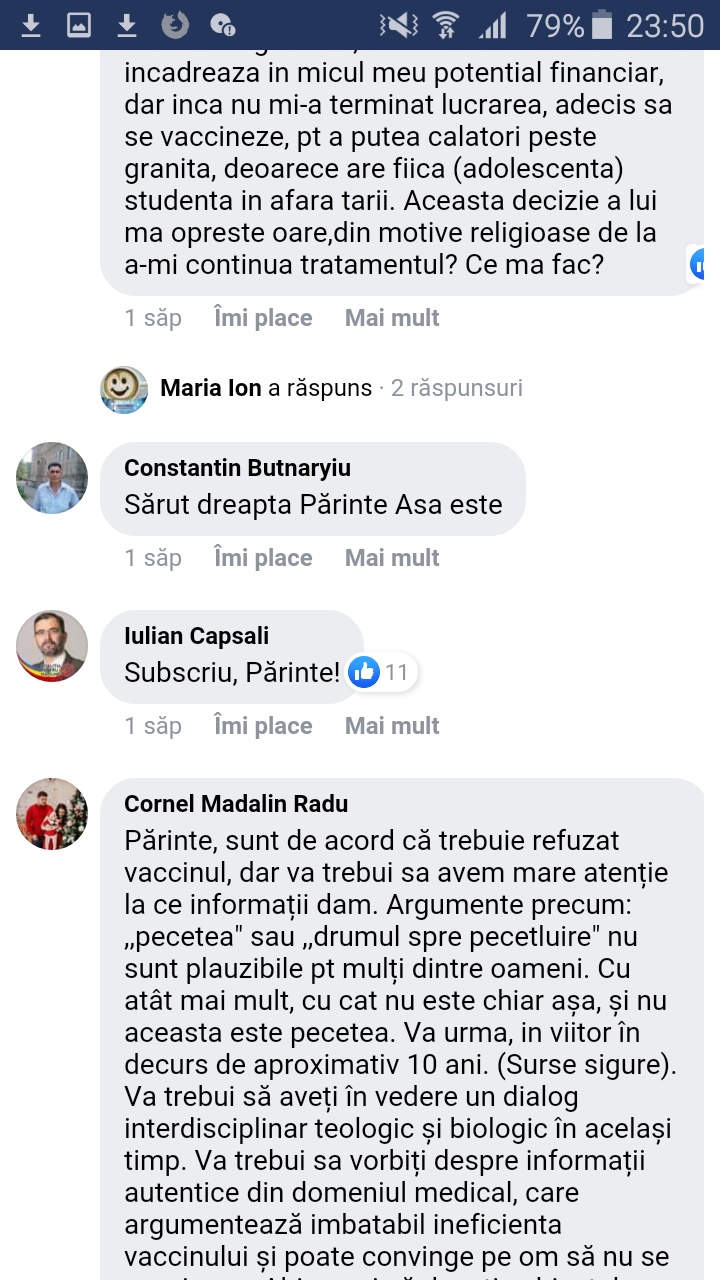720x1280 pixels.
Task: Open 'Mai mult' under Iulian Capsali's comment
Action: pyautogui.click(x=392, y=726)
